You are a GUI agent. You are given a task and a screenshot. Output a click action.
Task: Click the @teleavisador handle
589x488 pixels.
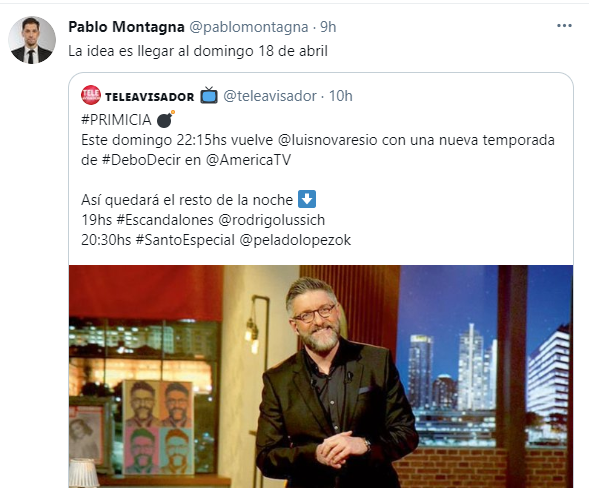click(x=270, y=96)
